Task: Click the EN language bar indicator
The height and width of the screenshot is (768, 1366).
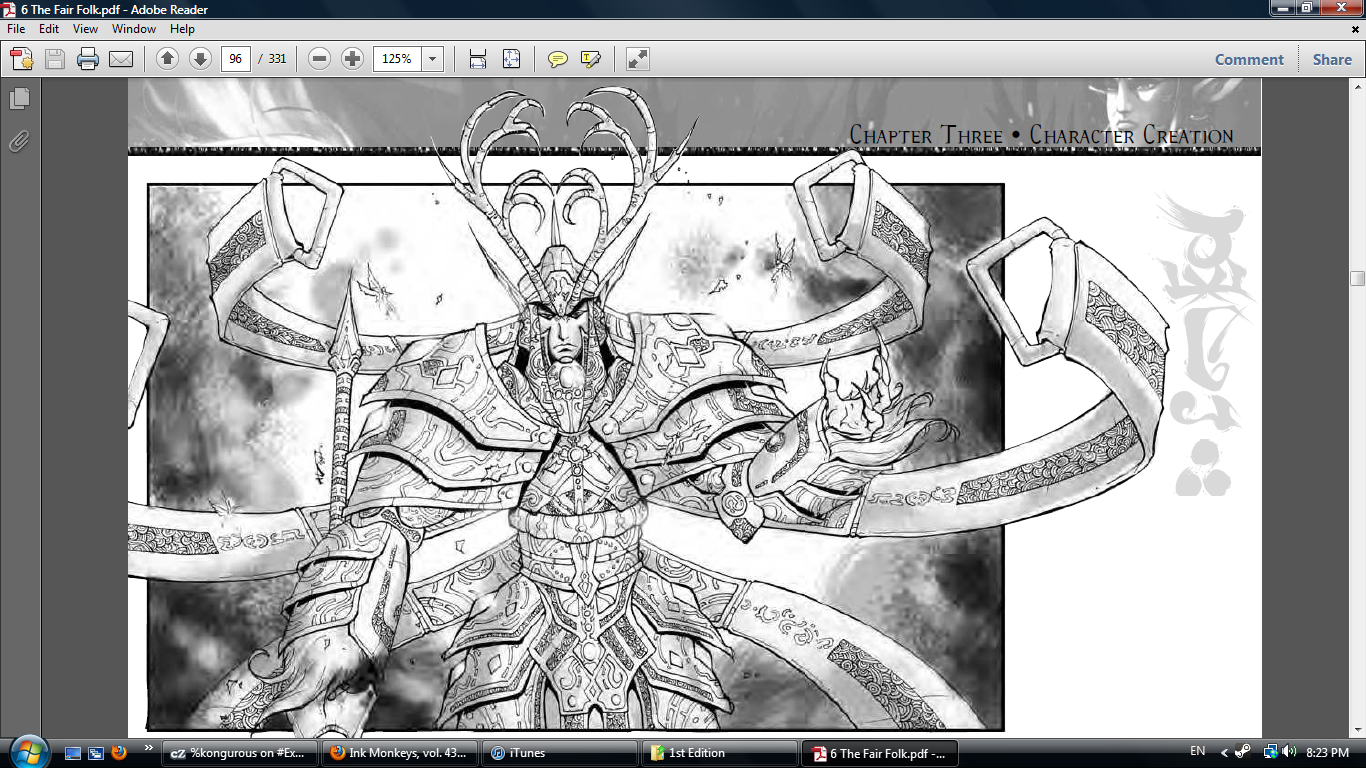Action: (x=1197, y=751)
